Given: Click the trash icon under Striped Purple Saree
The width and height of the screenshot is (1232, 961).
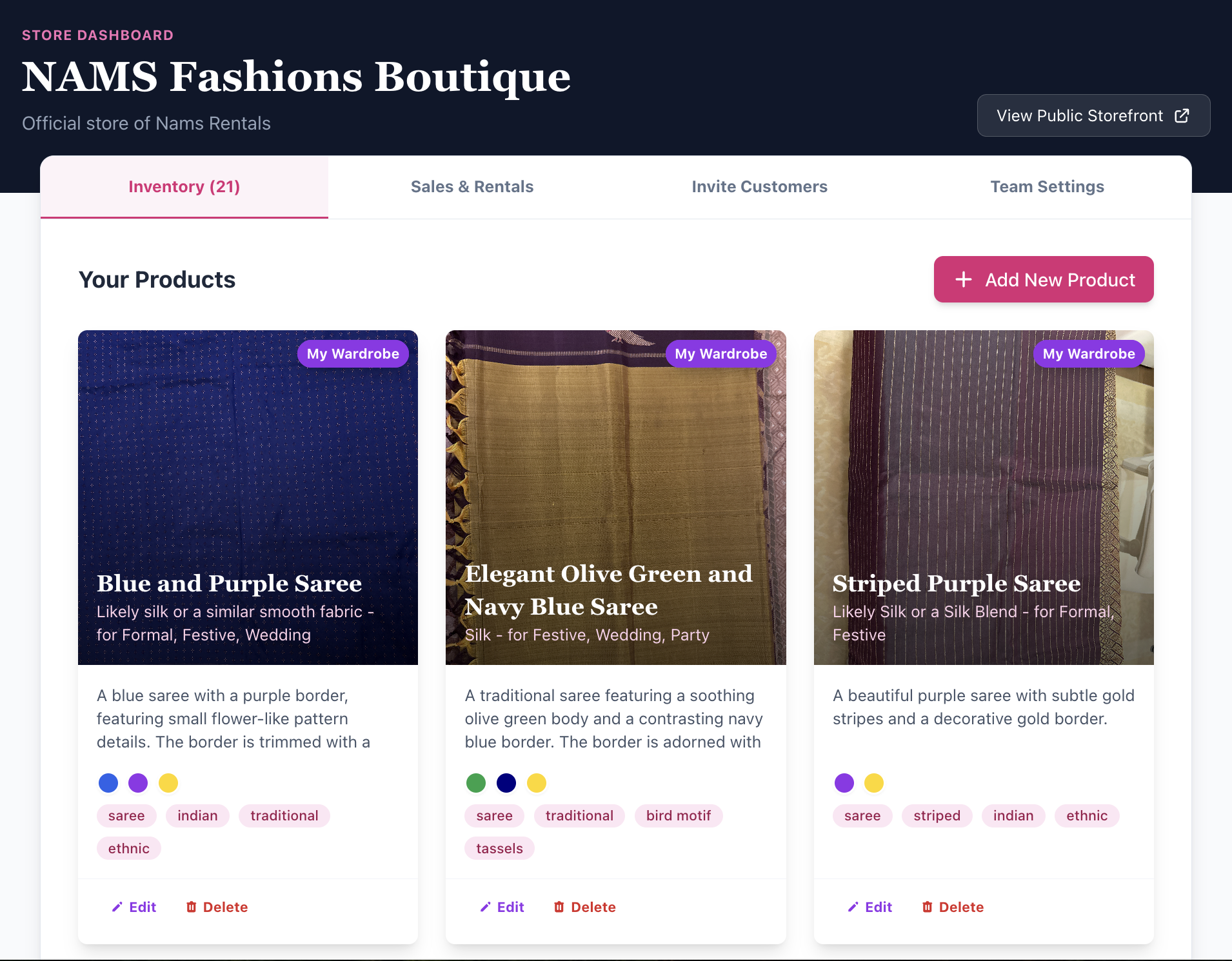Looking at the screenshot, I should [x=928, y=907].
